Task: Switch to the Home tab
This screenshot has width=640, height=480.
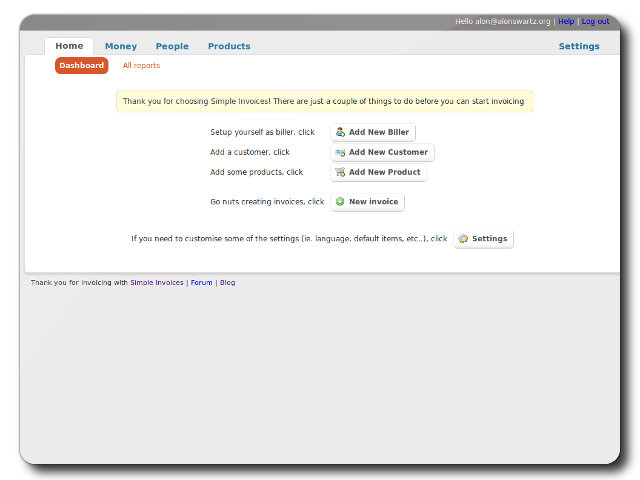Action: (69, 46)
